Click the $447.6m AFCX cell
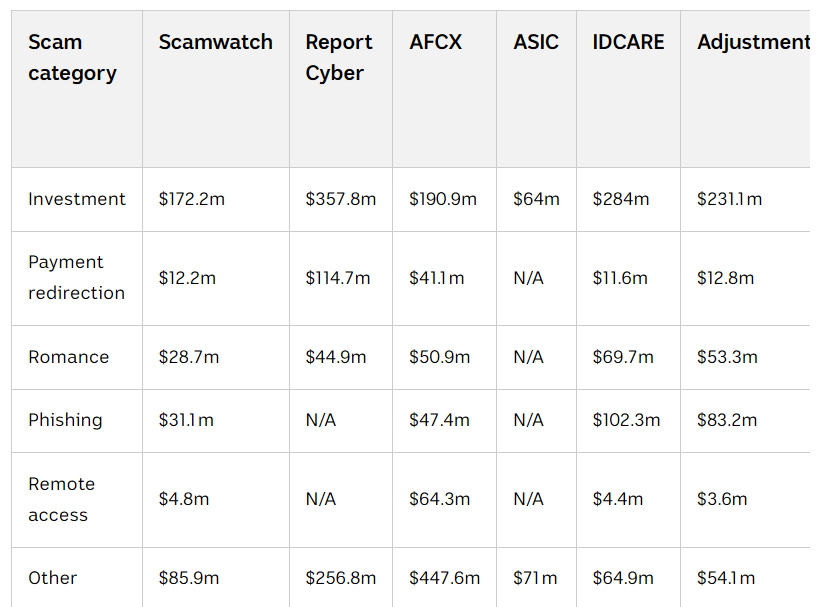 pos(444,578)
